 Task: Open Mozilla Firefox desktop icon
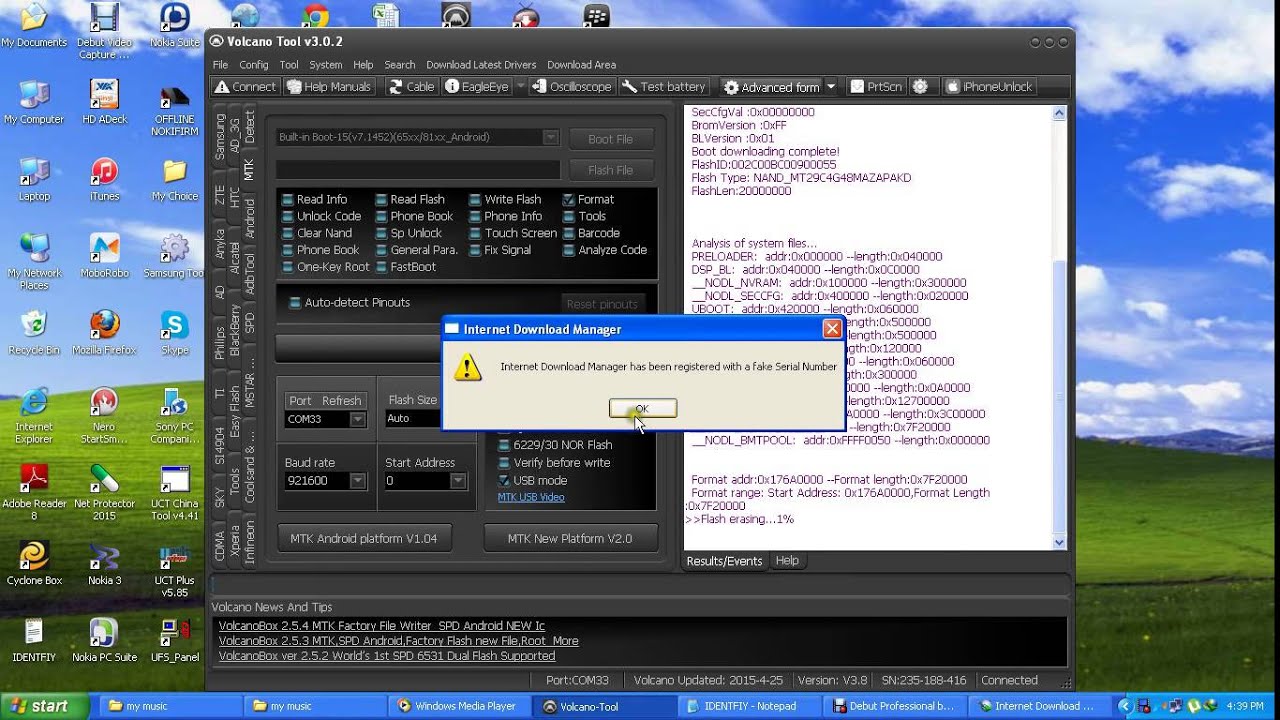[104, 332]
